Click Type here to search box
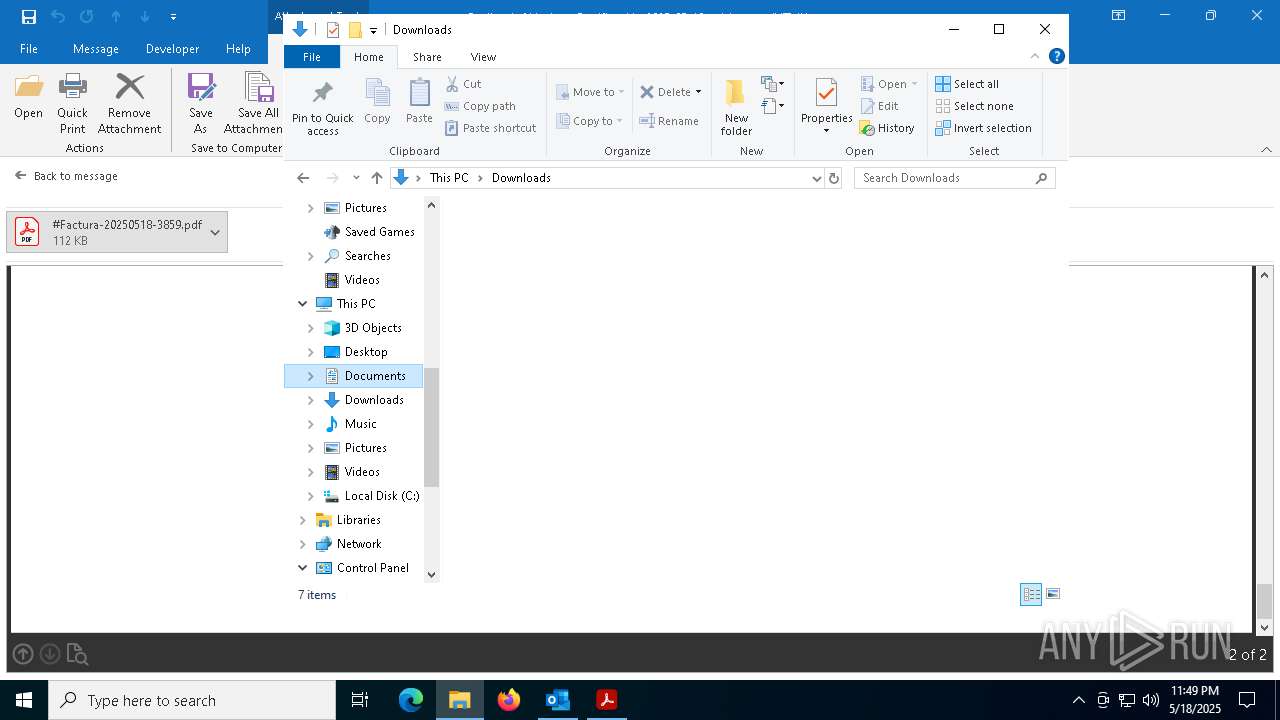This screenshot has width=1280, height=720. point(192,700)
